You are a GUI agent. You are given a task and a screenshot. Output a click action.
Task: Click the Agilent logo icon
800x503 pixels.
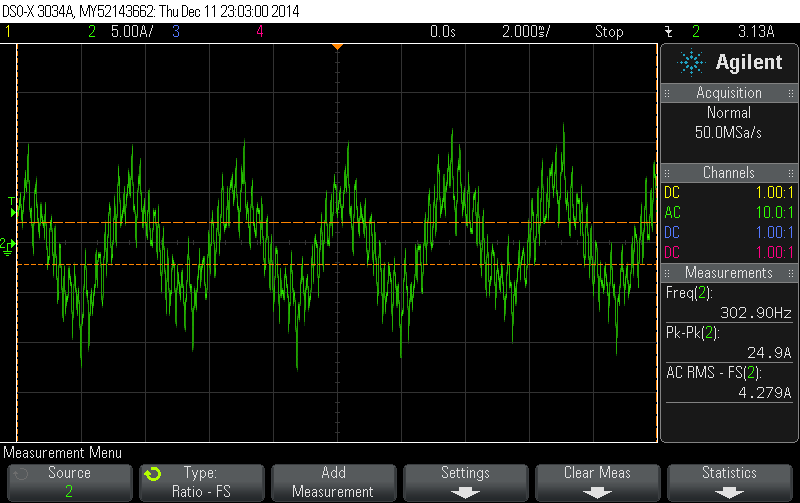691,63
